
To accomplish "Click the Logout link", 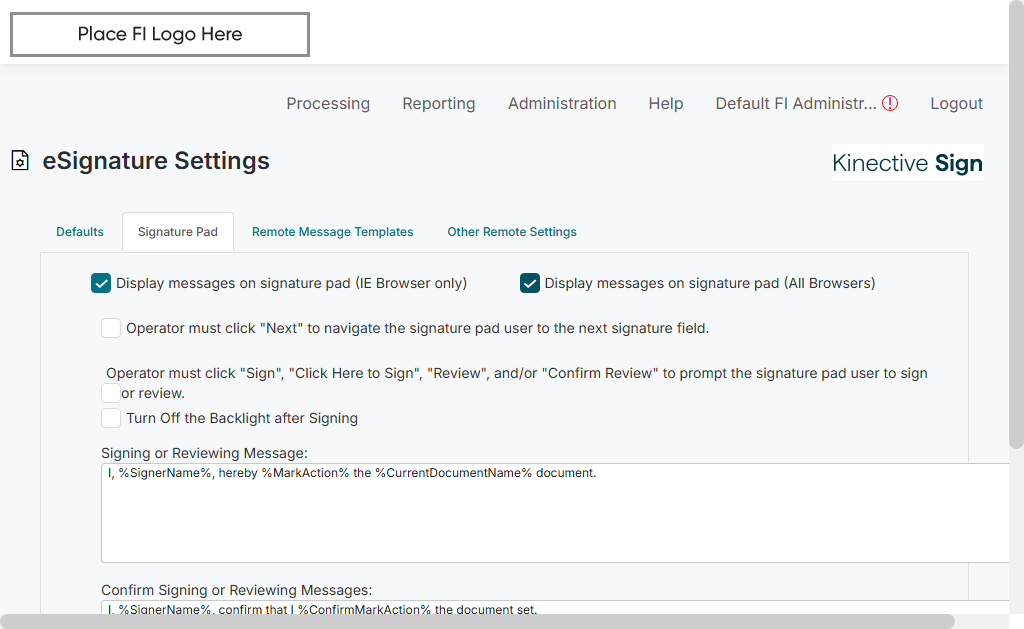I will pyautogui.click(x=957, y=103).
